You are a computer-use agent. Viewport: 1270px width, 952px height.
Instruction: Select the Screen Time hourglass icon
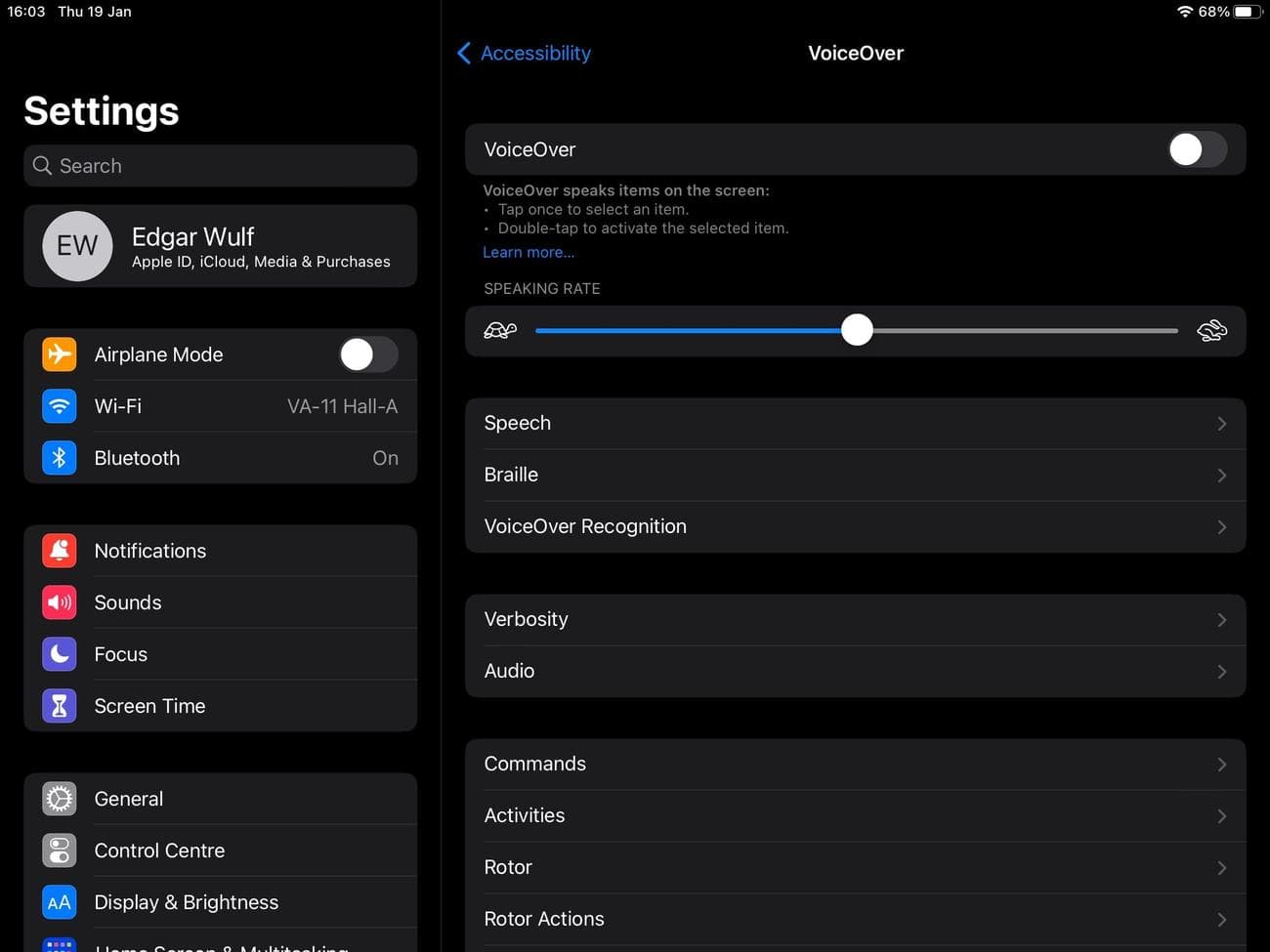[x=59, y=705]
